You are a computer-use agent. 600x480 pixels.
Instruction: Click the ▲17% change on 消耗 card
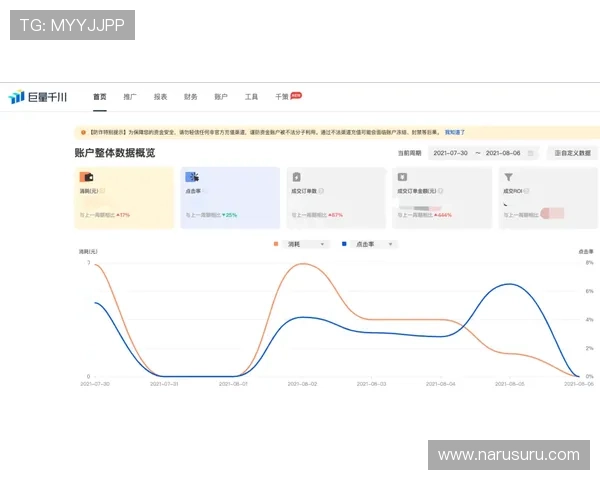123,215
